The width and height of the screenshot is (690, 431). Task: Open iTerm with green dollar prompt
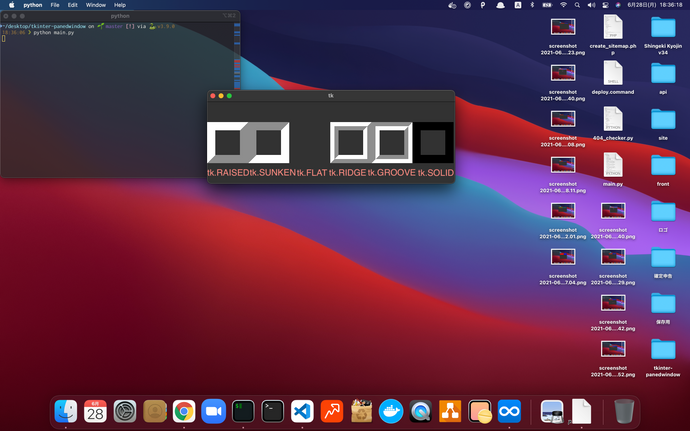pyautogui.click(x=243, y=411)
